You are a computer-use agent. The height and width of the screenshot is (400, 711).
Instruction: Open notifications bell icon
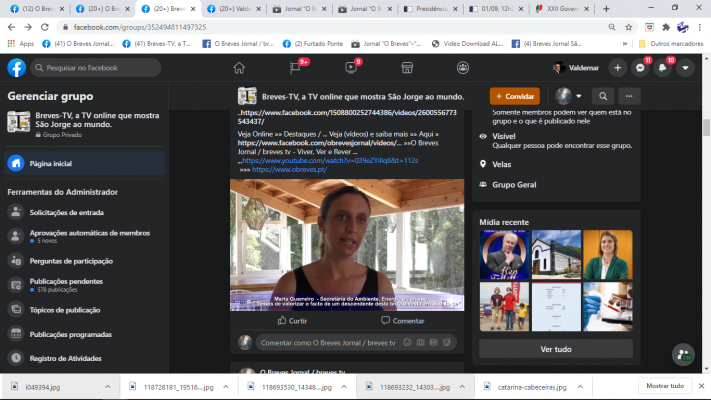coord(663,68)
